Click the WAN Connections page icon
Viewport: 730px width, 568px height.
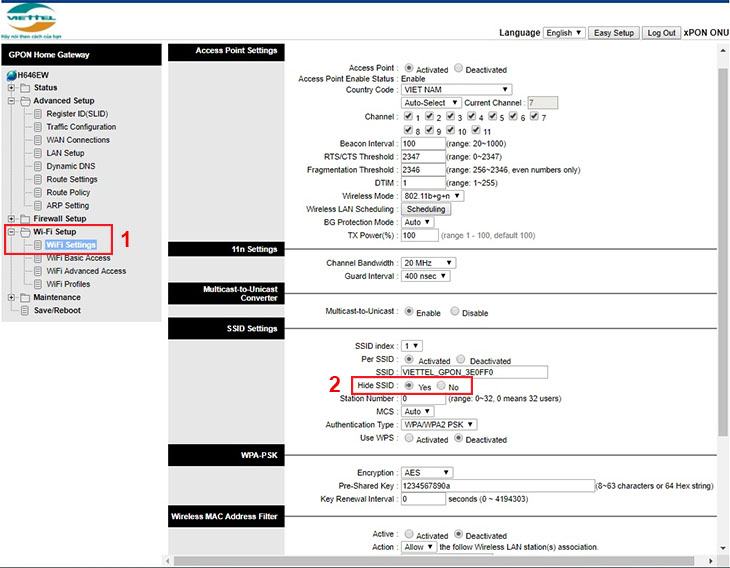point(38,140)
